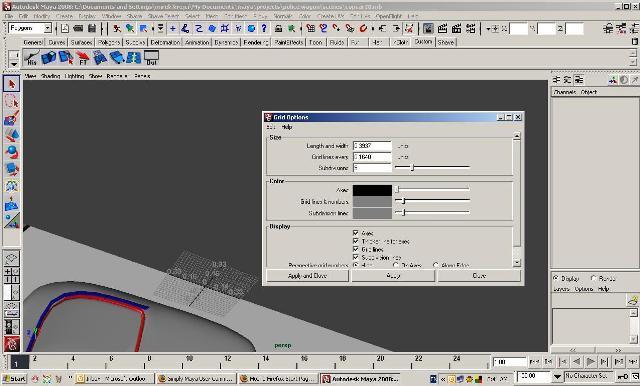The height and width of the screenshot is (386, 640).
Task: Click the Length and width input field
Action: [x=372, y=146]
